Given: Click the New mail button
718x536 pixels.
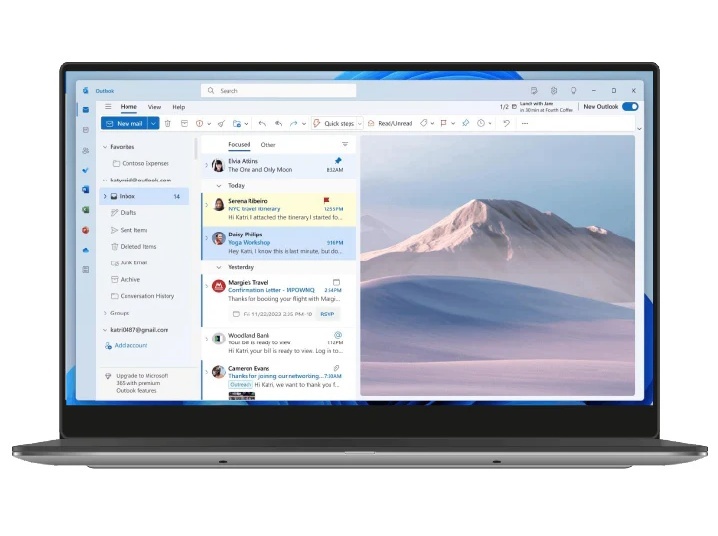Looking at the screenshot, I should coord(124,123).
